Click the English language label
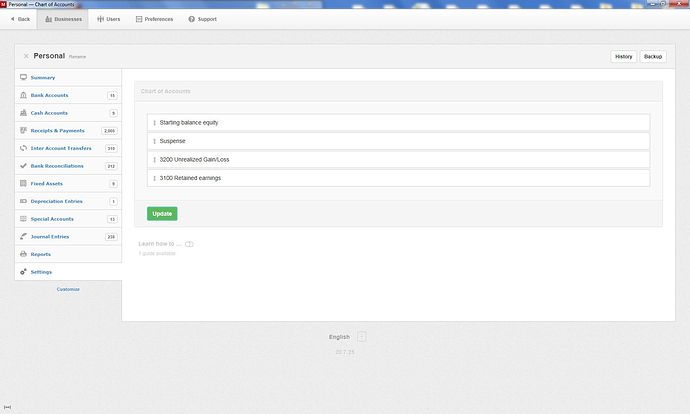 point(339,337)
